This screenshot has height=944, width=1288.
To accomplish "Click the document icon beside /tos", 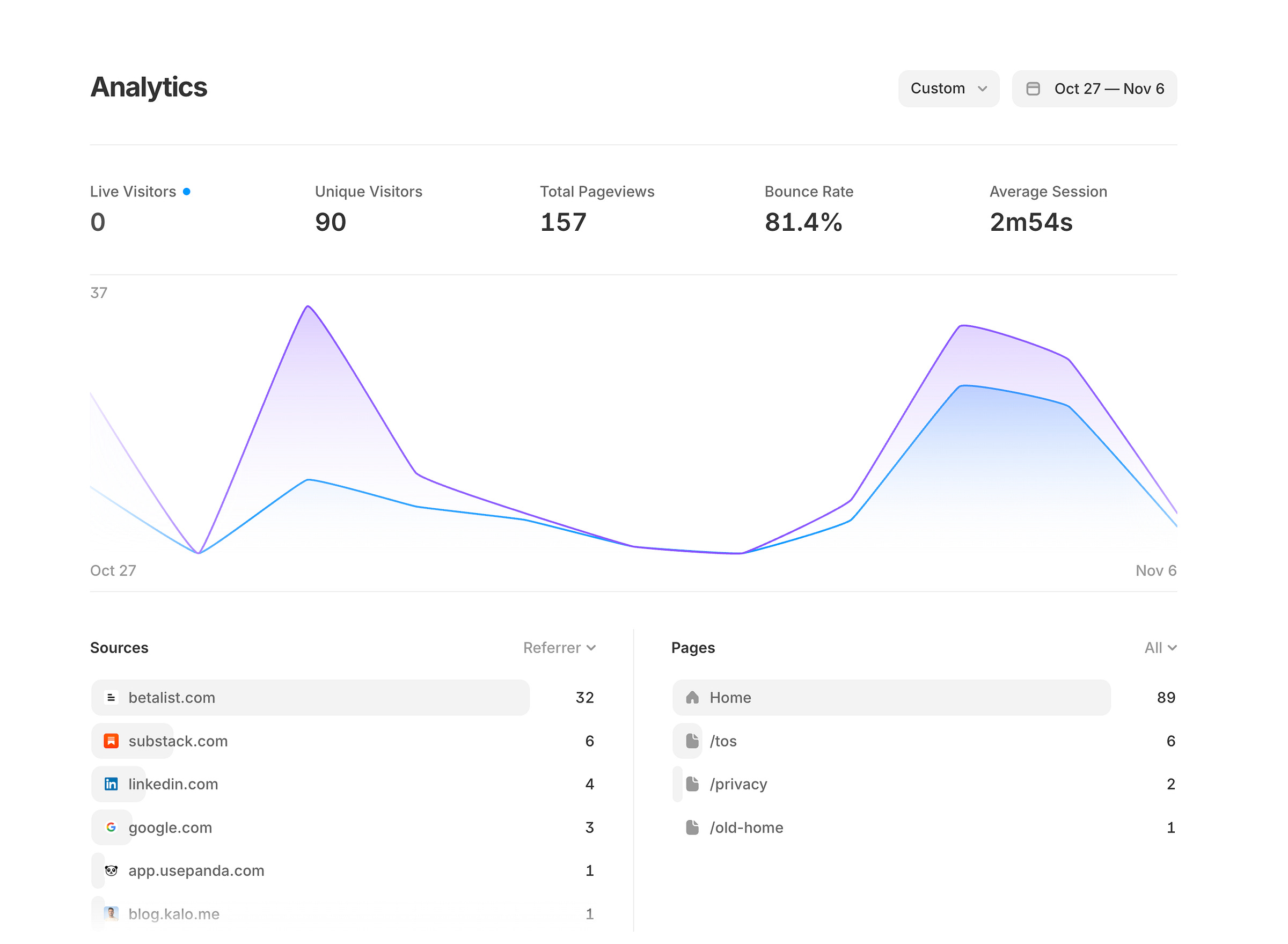I will (693, 741).
